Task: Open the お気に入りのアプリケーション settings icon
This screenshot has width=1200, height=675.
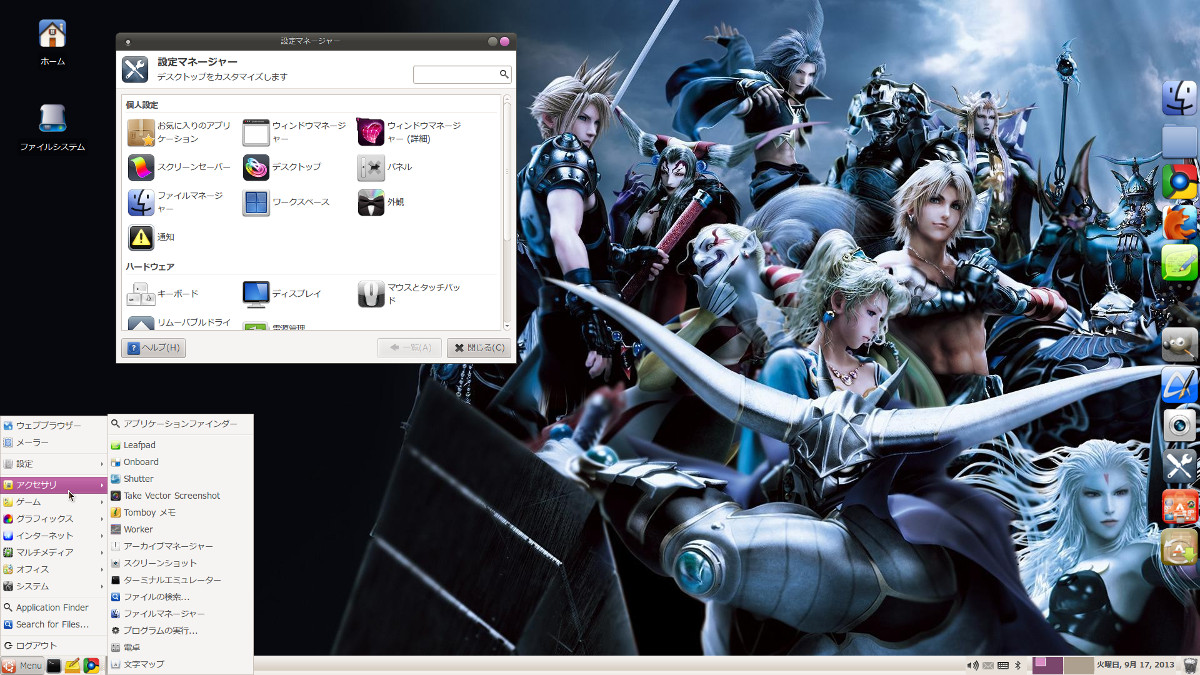Action: click(x=141, y=132)
